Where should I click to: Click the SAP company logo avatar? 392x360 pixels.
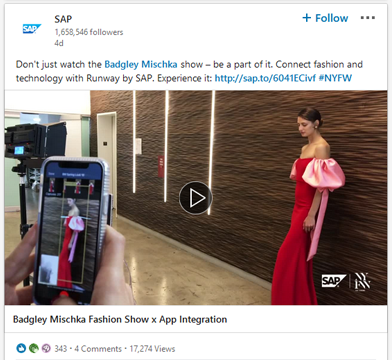click(x=32, y=29)
